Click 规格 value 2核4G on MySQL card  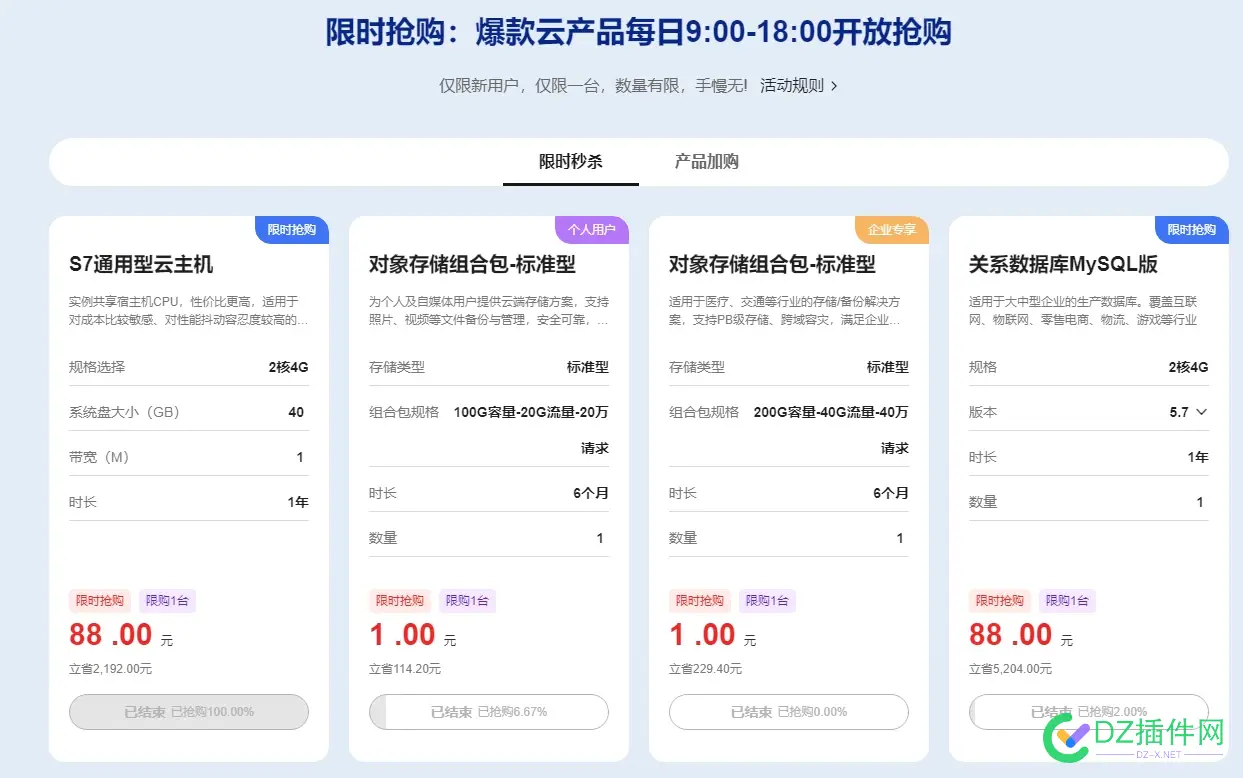click(1188, 367)
